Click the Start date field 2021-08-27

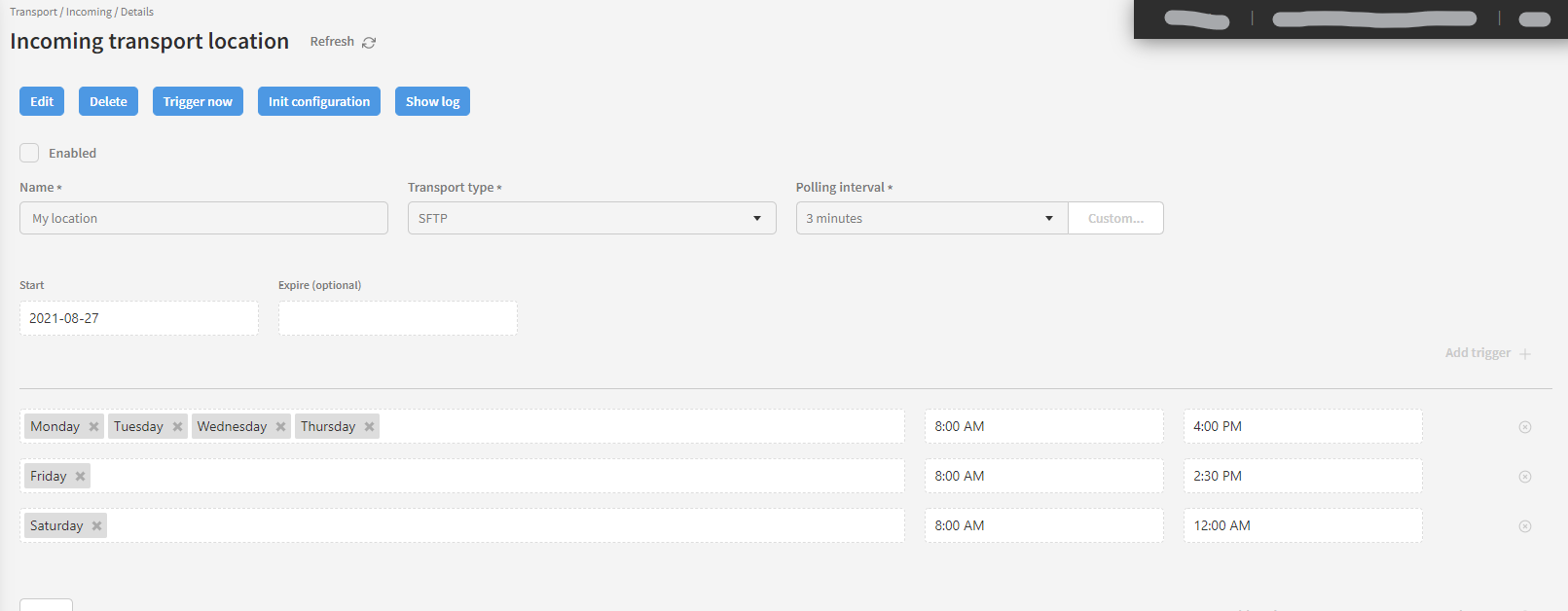click(139, 318)
